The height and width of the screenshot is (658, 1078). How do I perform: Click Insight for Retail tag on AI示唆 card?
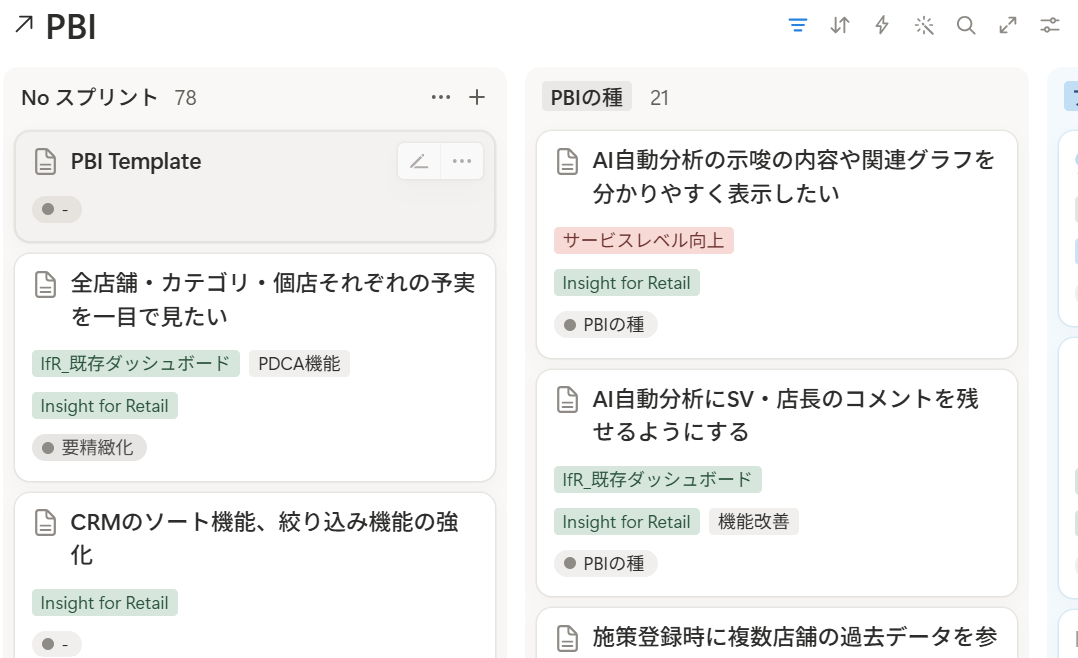click(626, 283)
